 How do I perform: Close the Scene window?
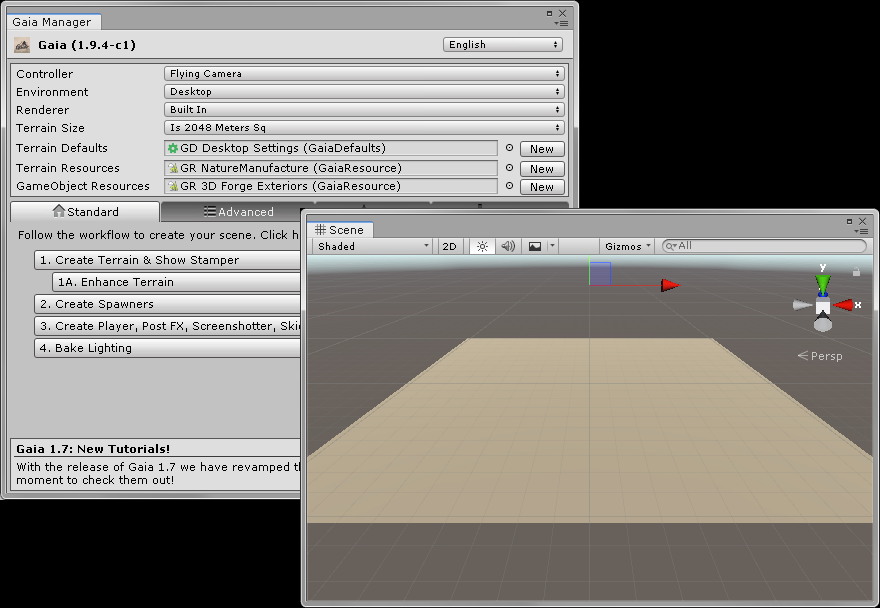pyautogui.click(x=863, y=221)
